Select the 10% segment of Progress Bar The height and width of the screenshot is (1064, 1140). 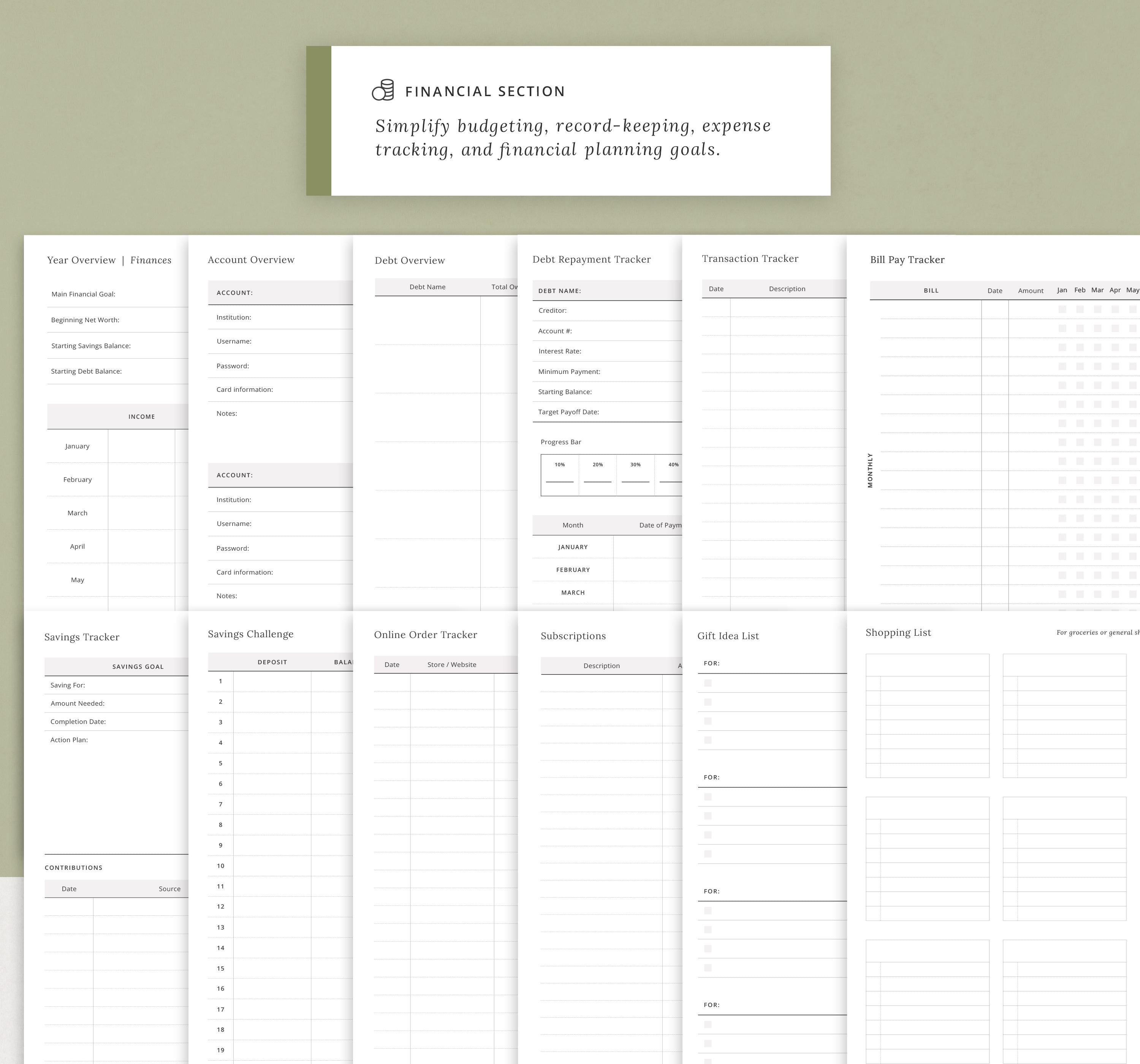(x=560, y=474)
